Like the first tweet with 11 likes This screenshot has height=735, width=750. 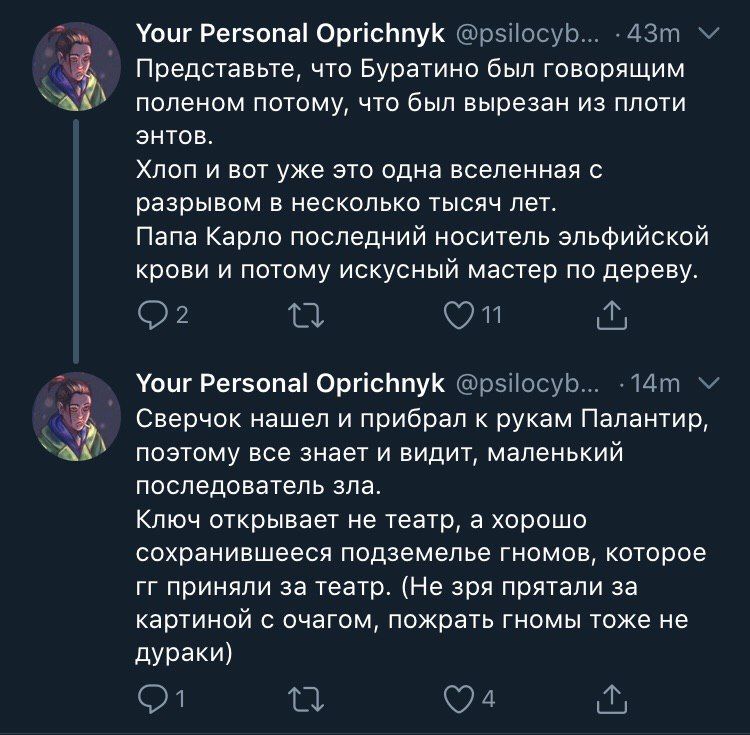[x=461, y=317]
